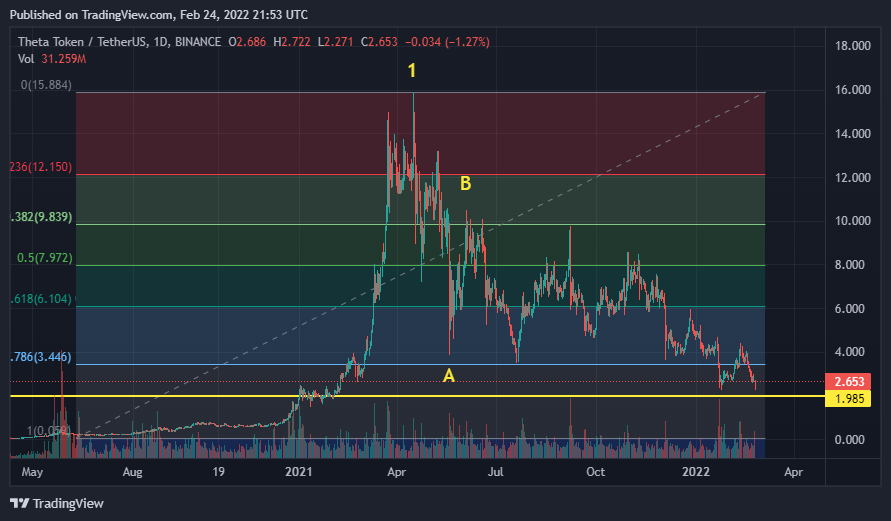The width and height of the screenshot is (891, 521).
Task: Click the current price tag 2.653
Action: click(848, 382)
